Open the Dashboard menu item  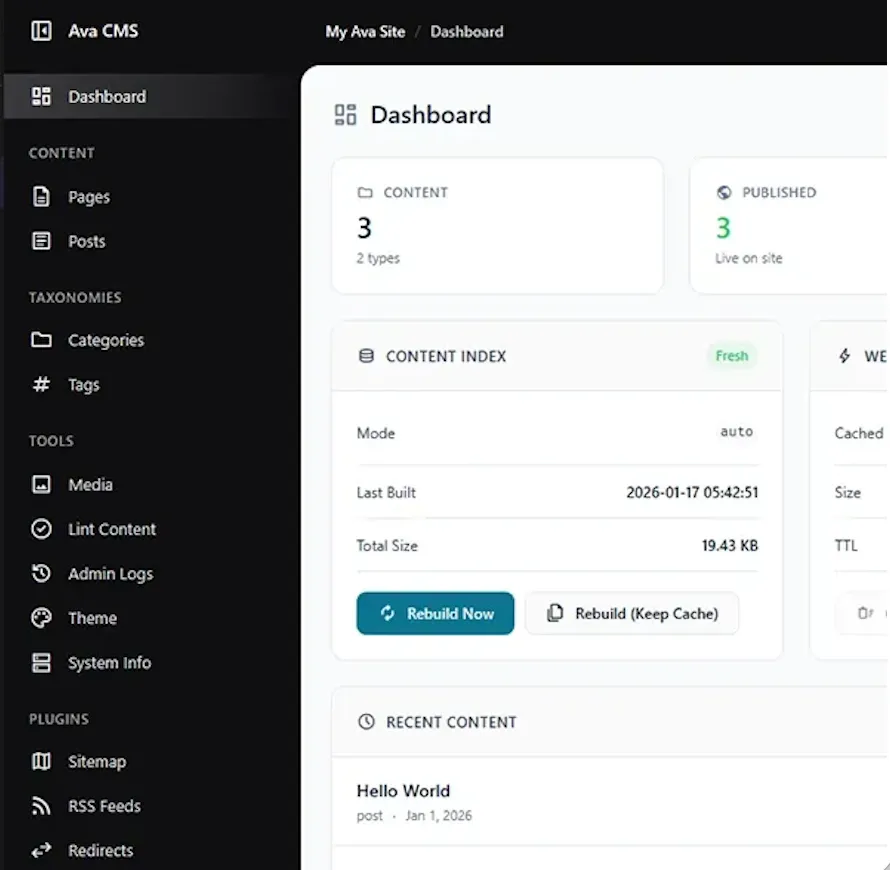tap(150, 96)
